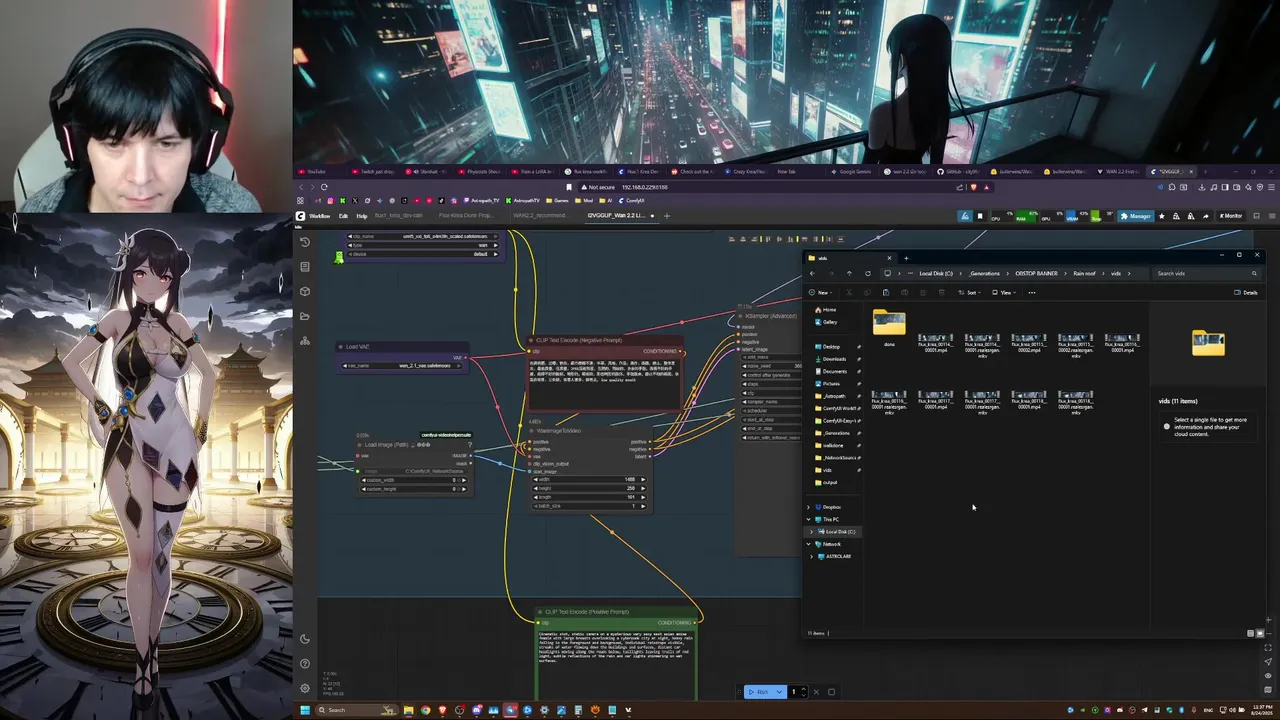Select Downloads in File Explorer navigation

coord(834,359)
